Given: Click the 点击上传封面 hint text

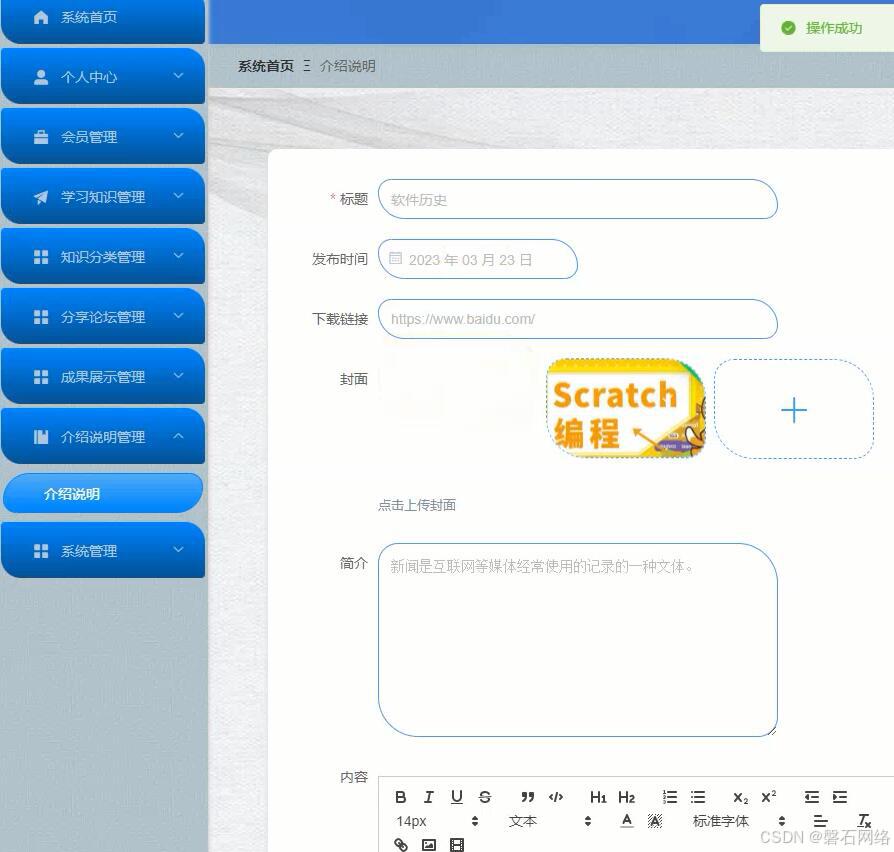Looking at the screenshot, I should pyautogui.click(x=417, y=505).
